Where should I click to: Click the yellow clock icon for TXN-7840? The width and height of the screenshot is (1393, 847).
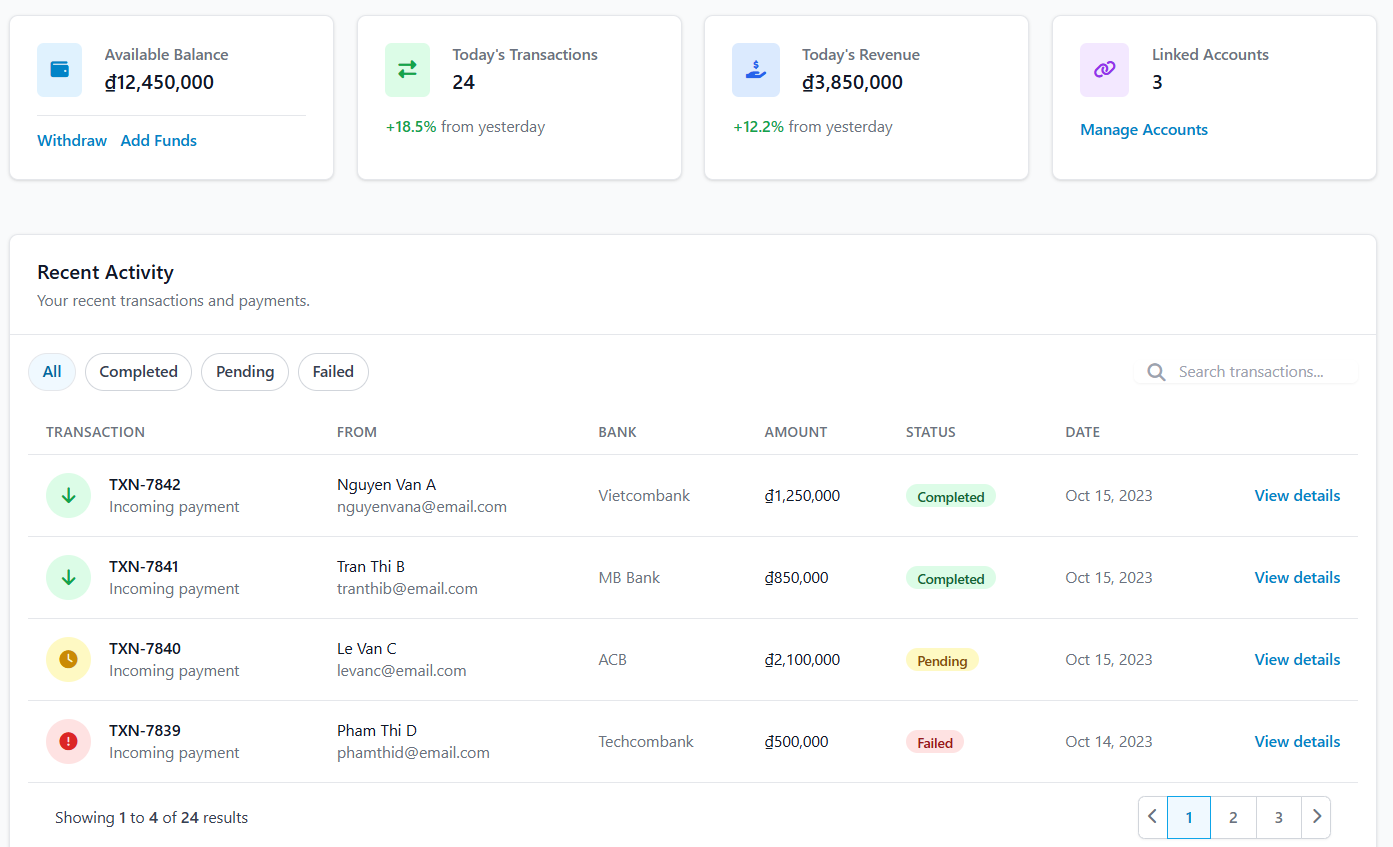click(x=68, y=659)
